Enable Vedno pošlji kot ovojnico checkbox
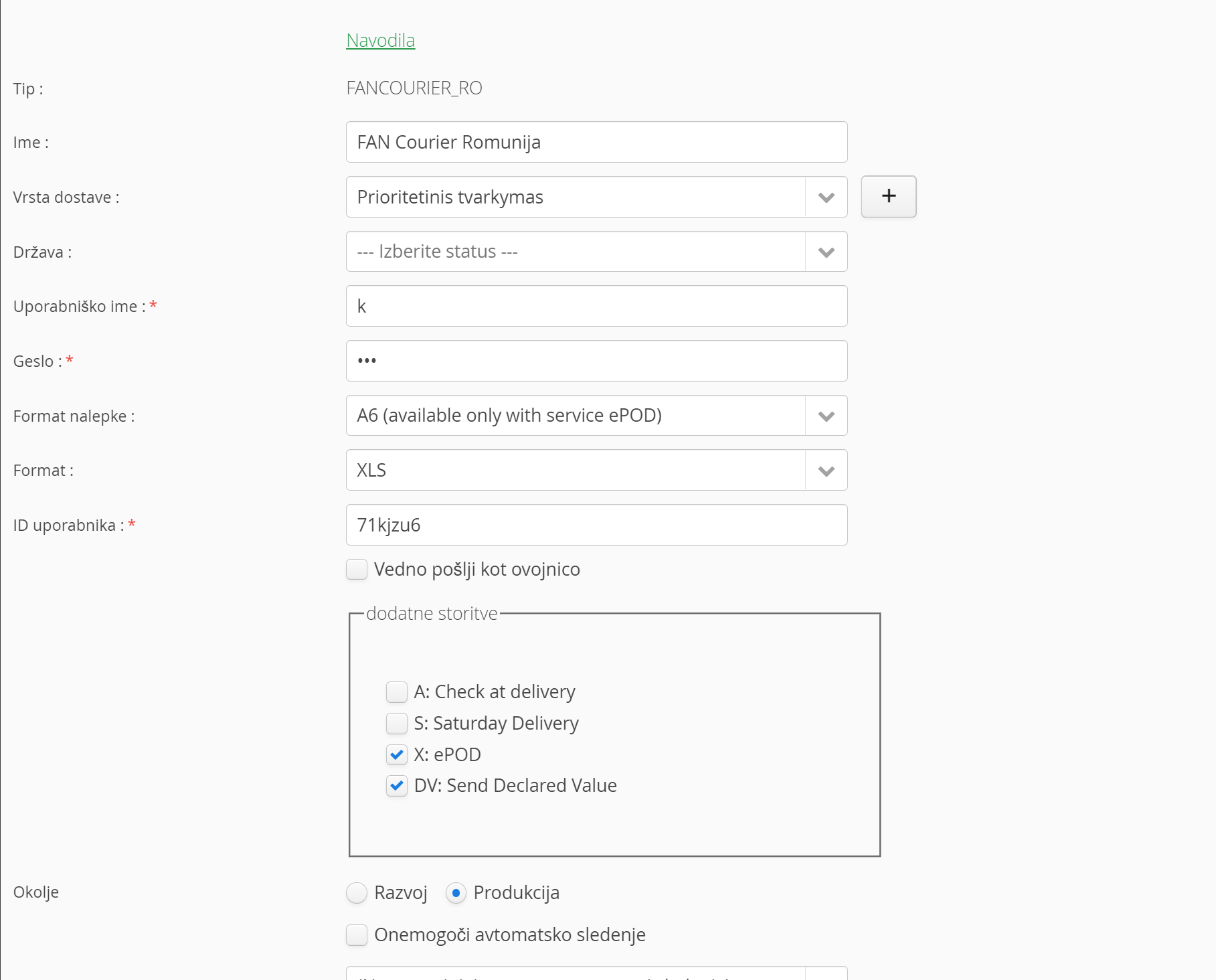 coord(357,569)
